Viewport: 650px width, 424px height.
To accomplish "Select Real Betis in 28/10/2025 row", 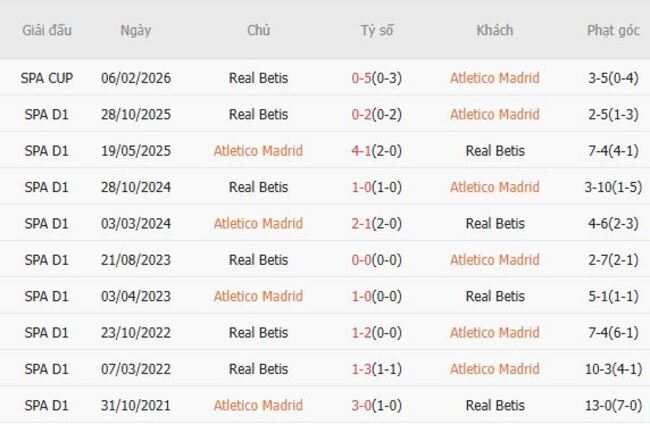I will (258, 114).
